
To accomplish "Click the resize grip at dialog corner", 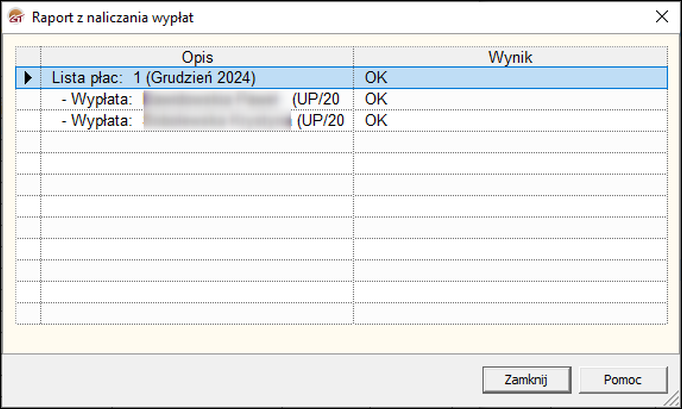I will [x=673, y=399].
